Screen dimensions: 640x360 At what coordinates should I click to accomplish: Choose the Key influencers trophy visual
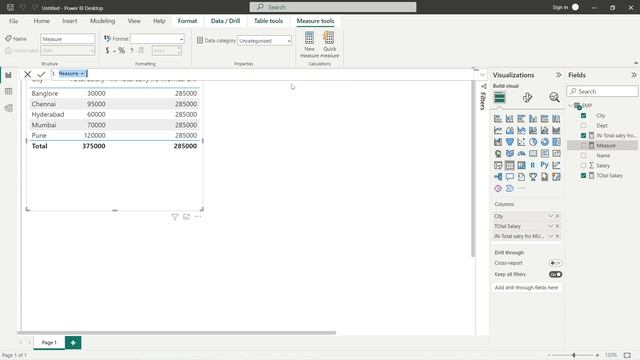(533, 177)
